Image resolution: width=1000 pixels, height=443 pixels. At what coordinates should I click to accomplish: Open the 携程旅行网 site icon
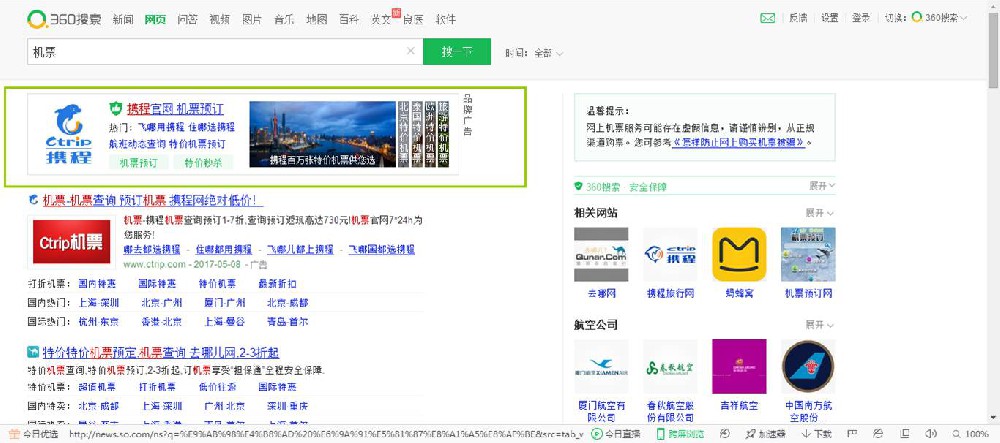[670, 254]
